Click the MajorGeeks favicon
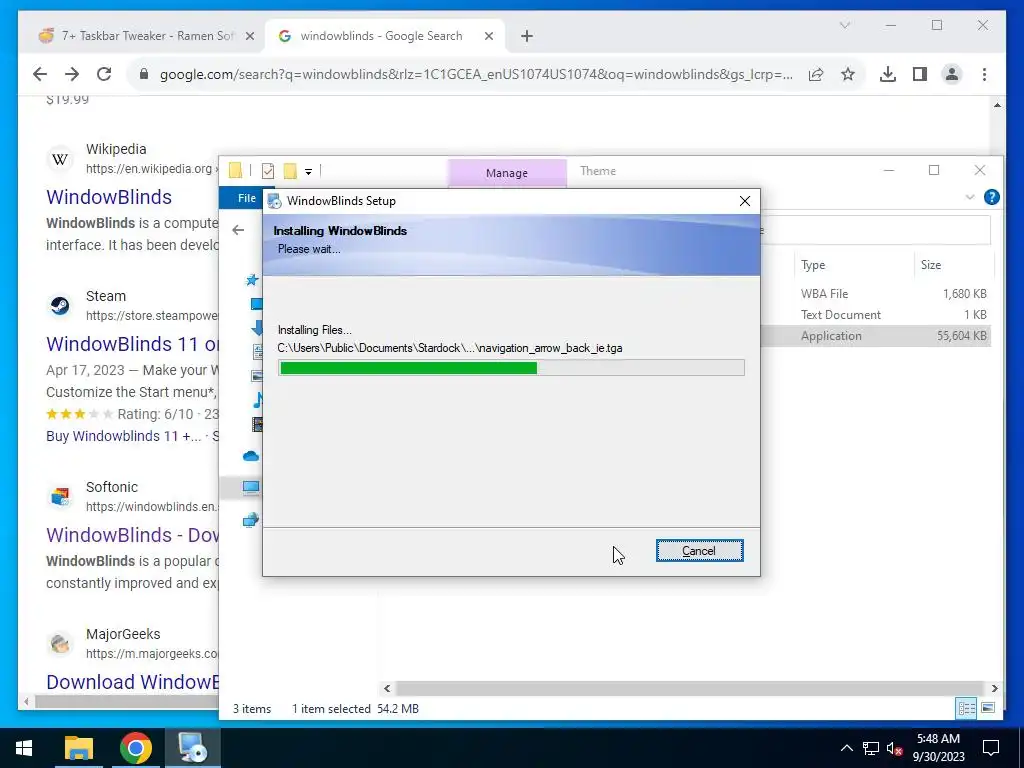This screenshot has height=768, width=1024. (59, 643)
